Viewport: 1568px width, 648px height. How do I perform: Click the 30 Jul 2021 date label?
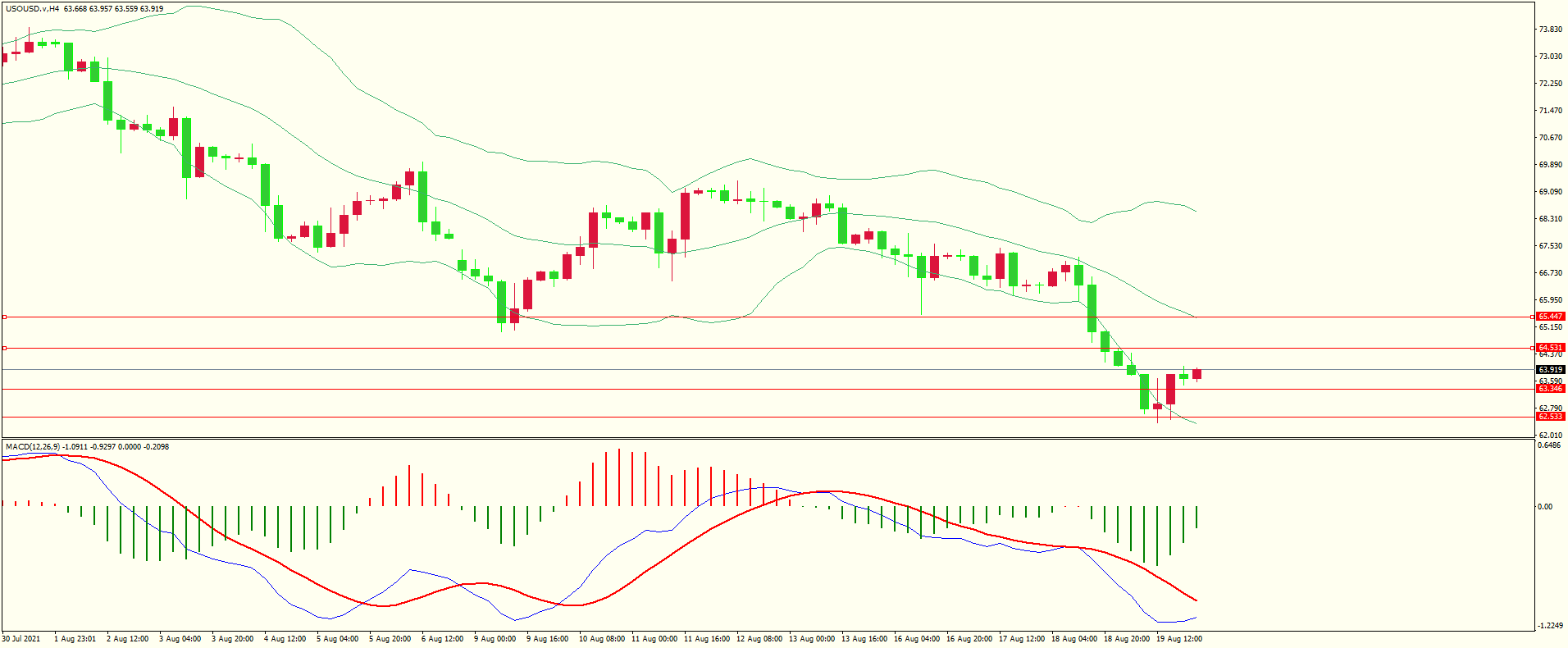(x=21, y=639)
